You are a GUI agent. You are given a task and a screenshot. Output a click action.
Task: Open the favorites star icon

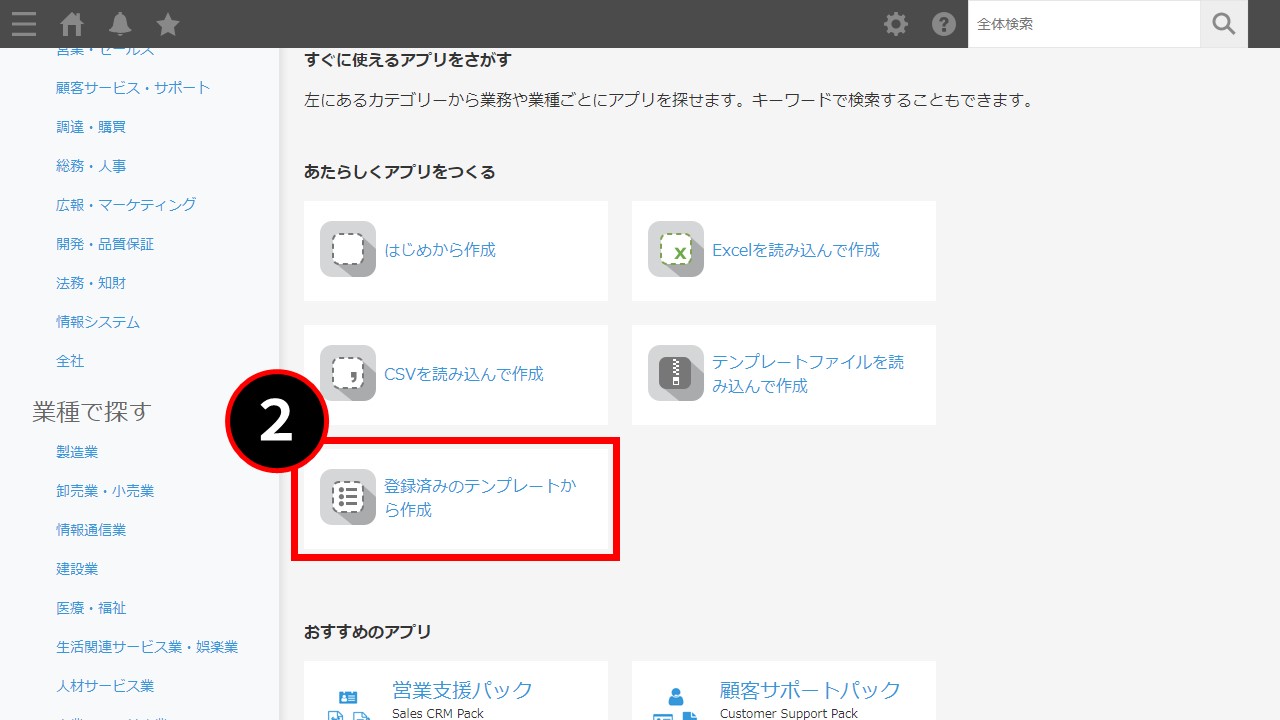point(168,24)
